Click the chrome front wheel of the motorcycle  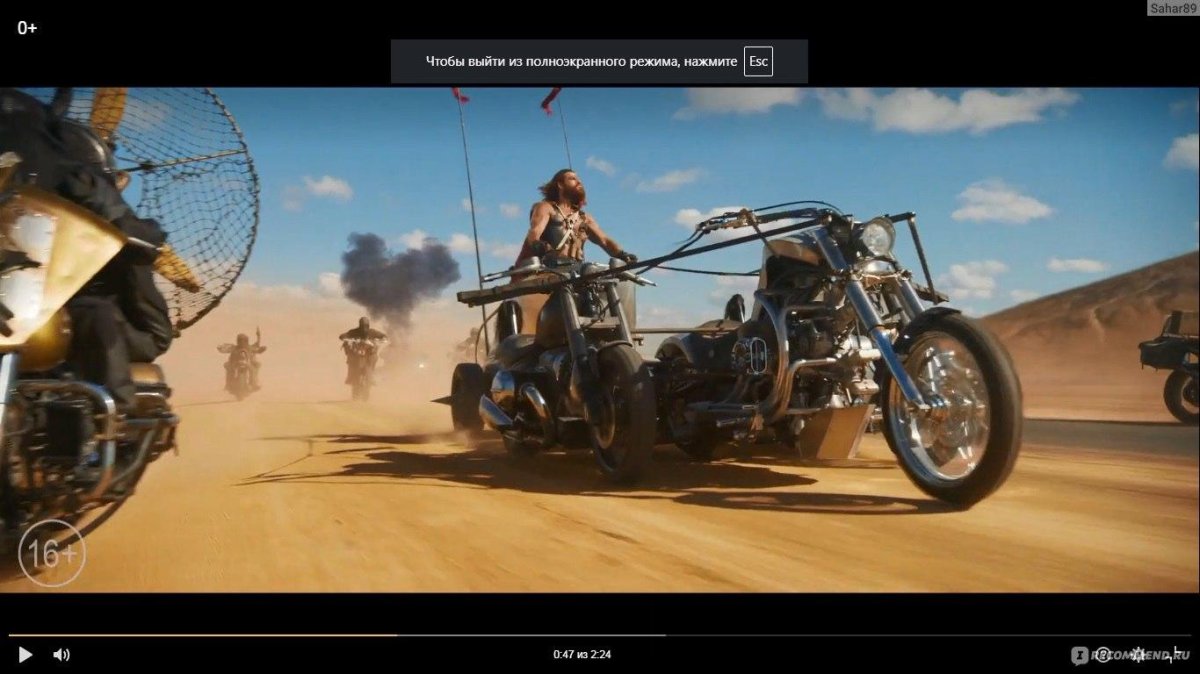tap(948, 408)
